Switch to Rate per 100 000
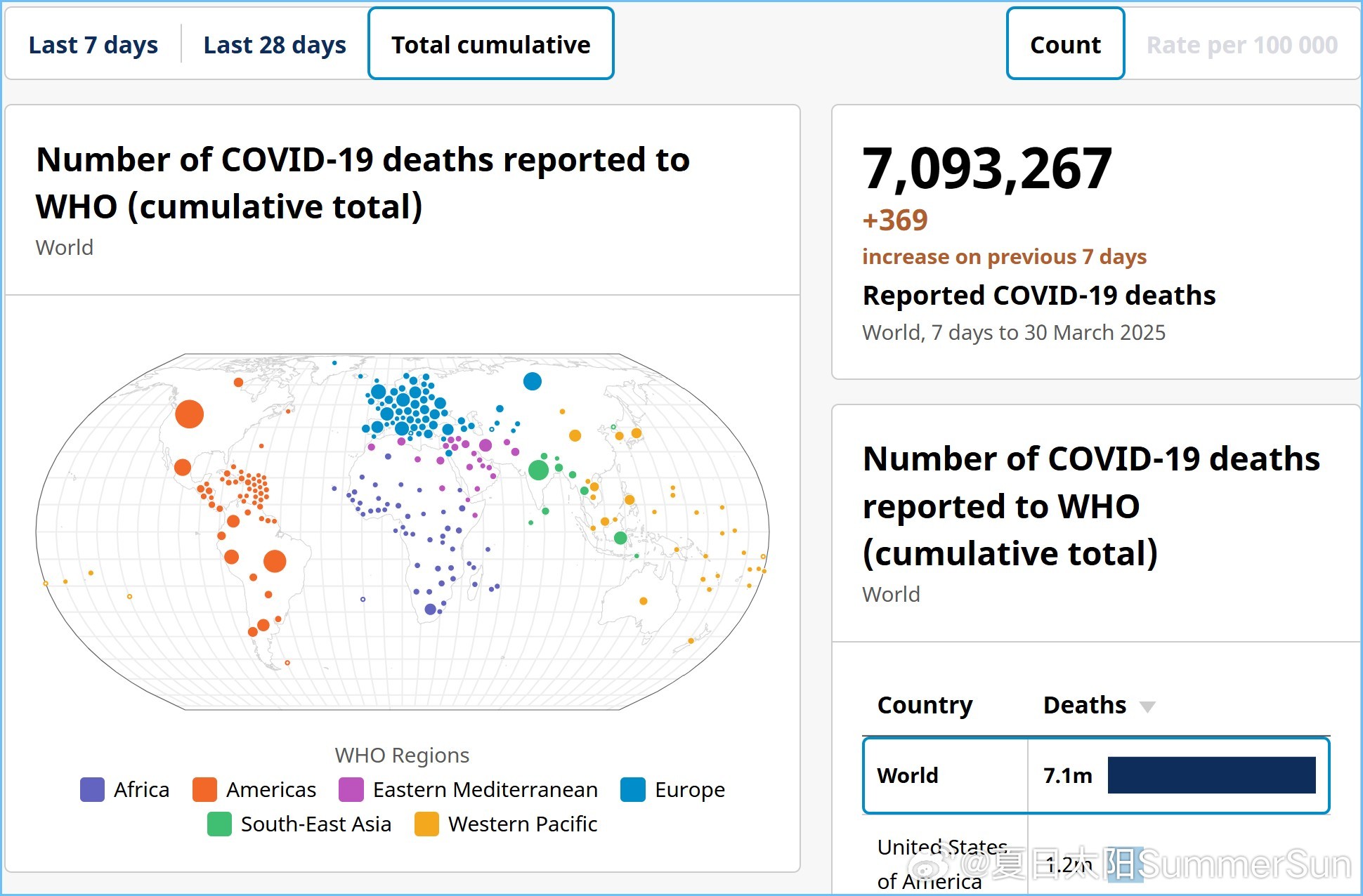Viewport: 1363px width, 896px height. click(x=1241, y=45)
